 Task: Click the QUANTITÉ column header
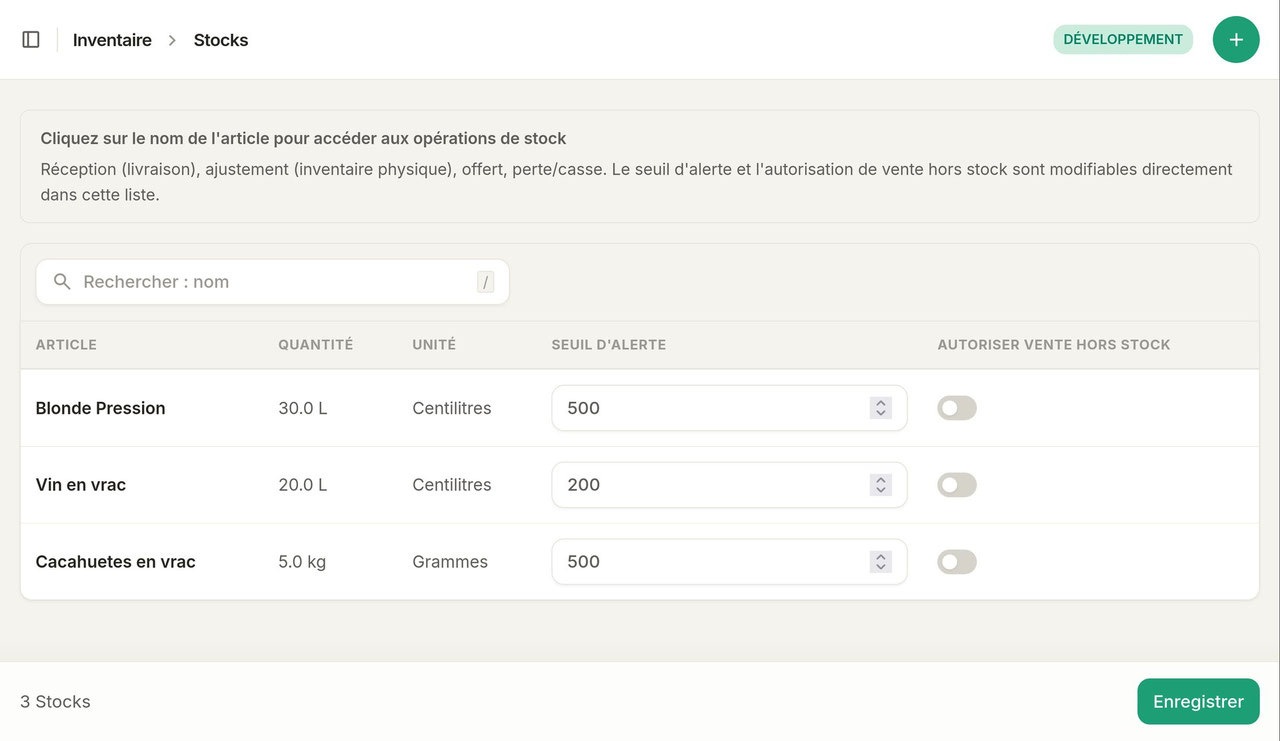coord(316,345)
